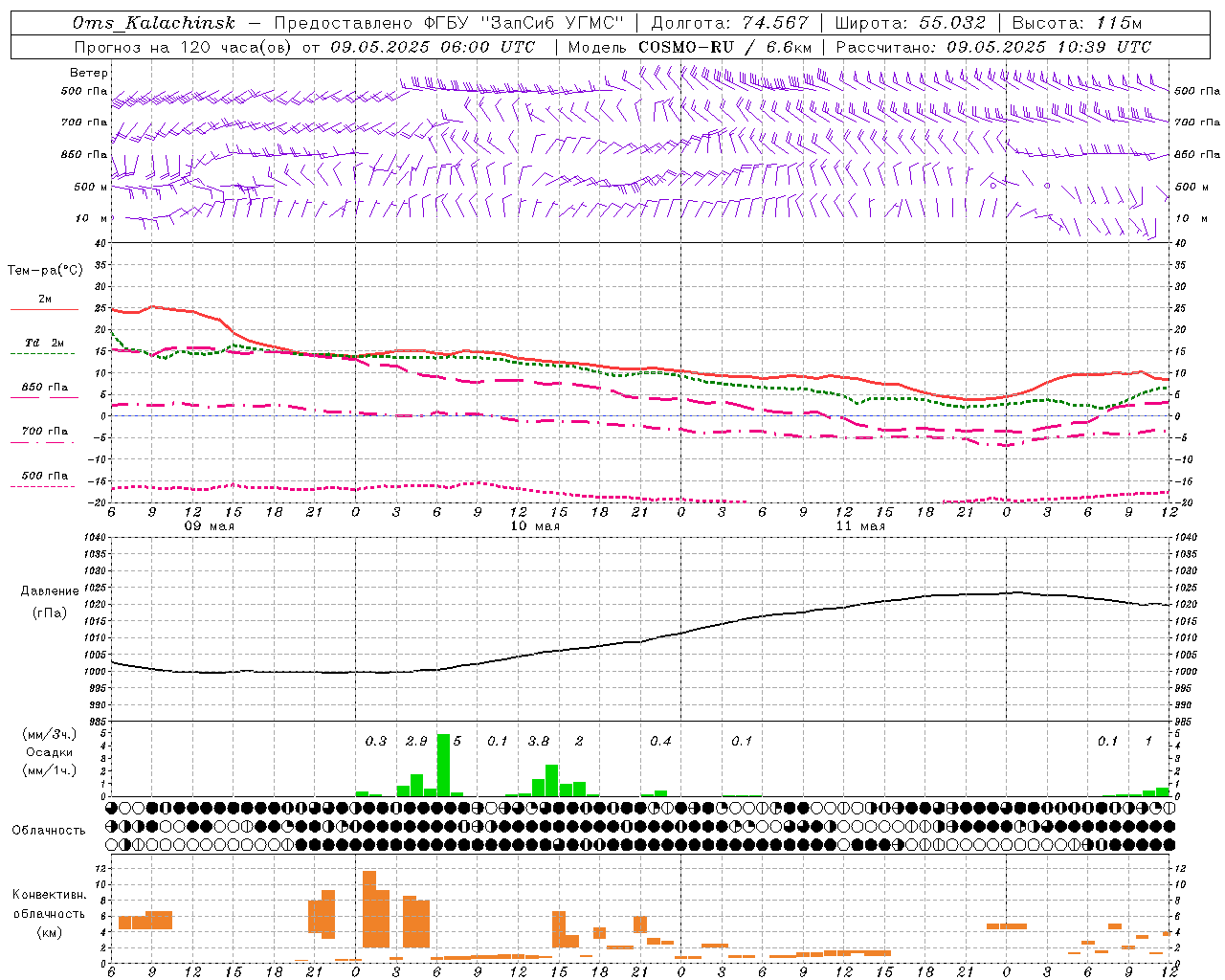Click the 'Облачность' cloud cover label
1225x980 pixels.
coord(49,831)
